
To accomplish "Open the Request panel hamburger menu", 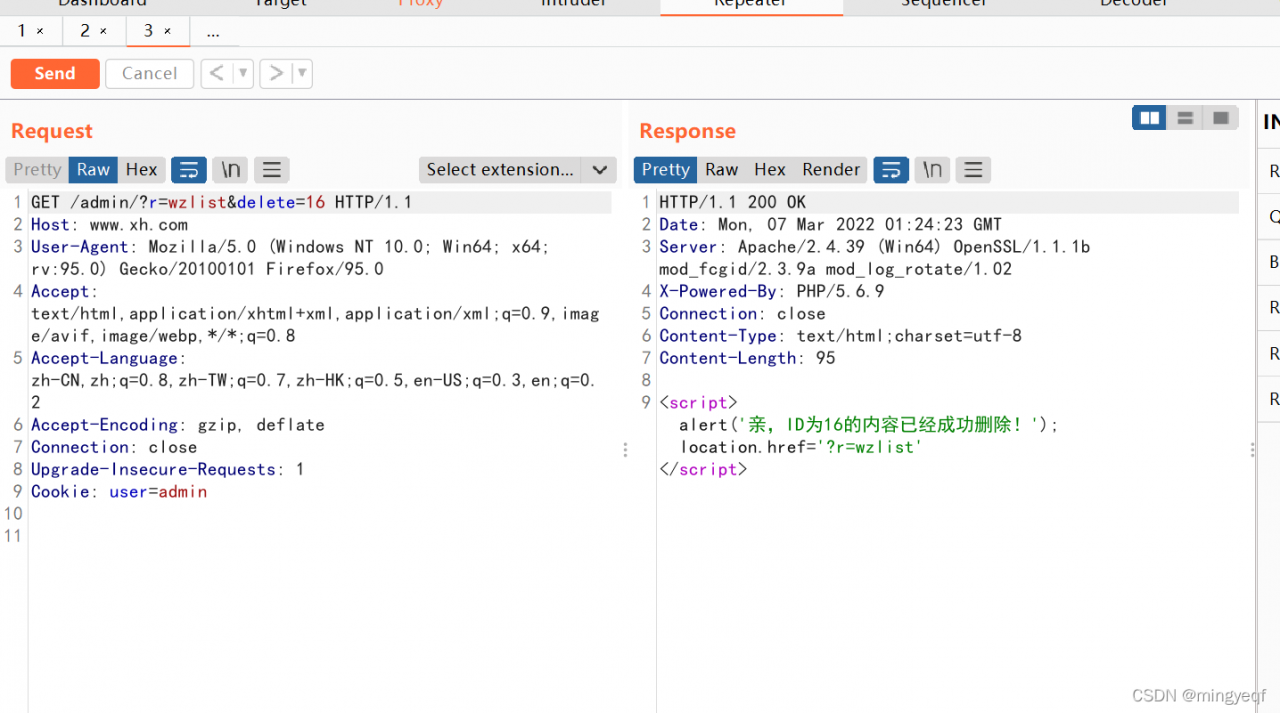I will click(272, 170).
